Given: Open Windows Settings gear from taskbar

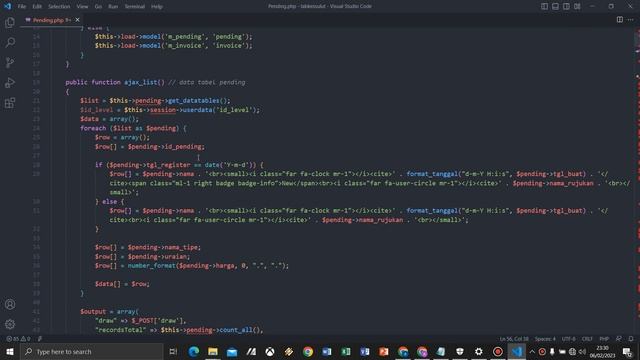Looking at the screenshot, I should (x=479, y=351).
